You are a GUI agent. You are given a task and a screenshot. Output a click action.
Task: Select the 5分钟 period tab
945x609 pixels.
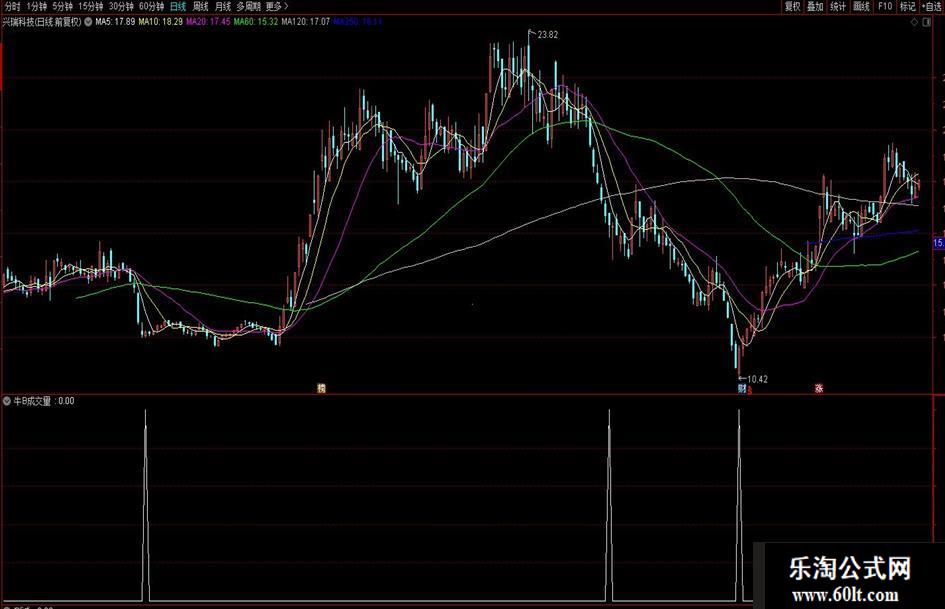point(62,7)
